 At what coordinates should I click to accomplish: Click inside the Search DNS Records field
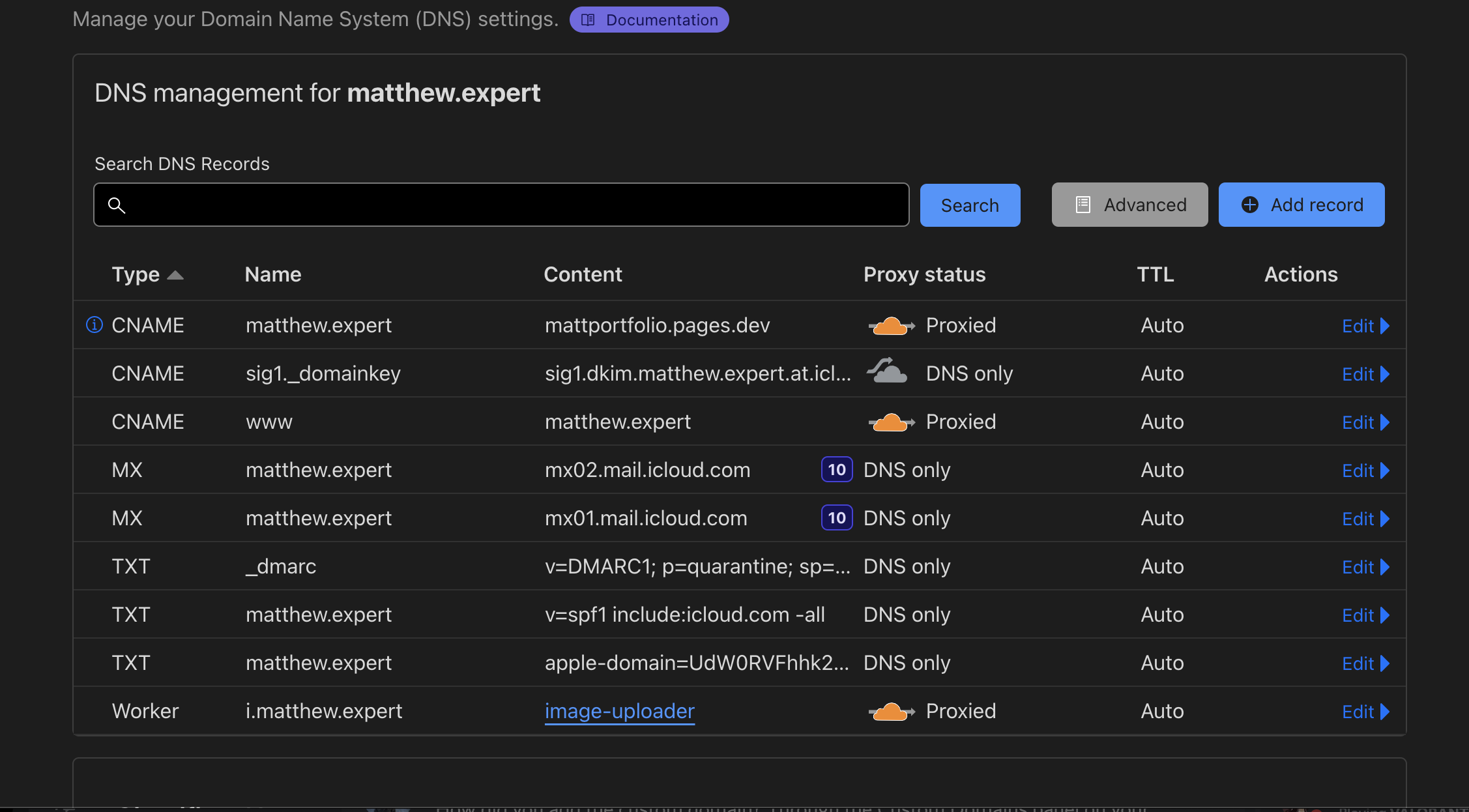pos(502,205)
